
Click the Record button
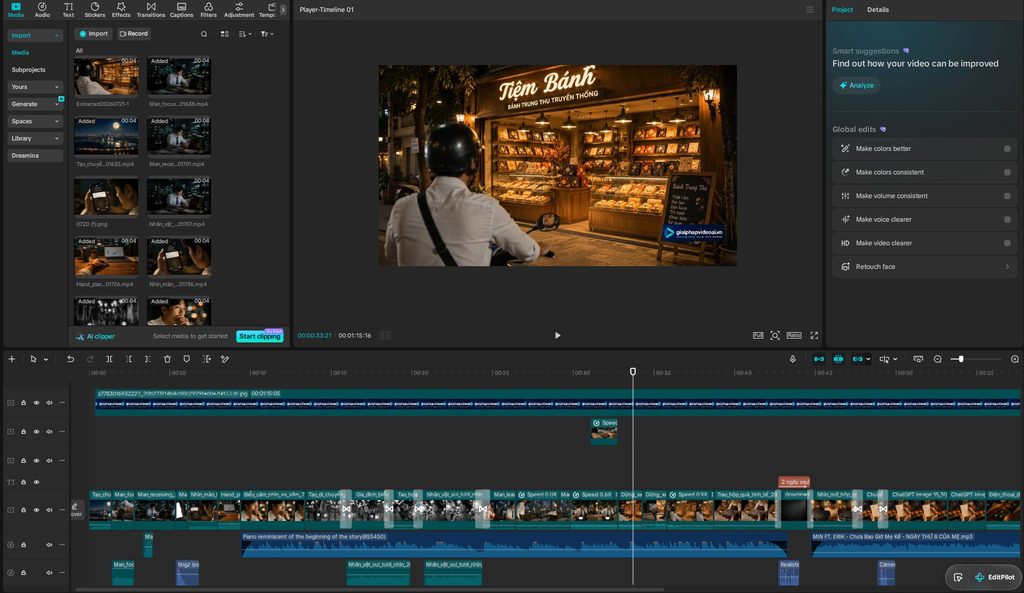click(x=134, y=34)
